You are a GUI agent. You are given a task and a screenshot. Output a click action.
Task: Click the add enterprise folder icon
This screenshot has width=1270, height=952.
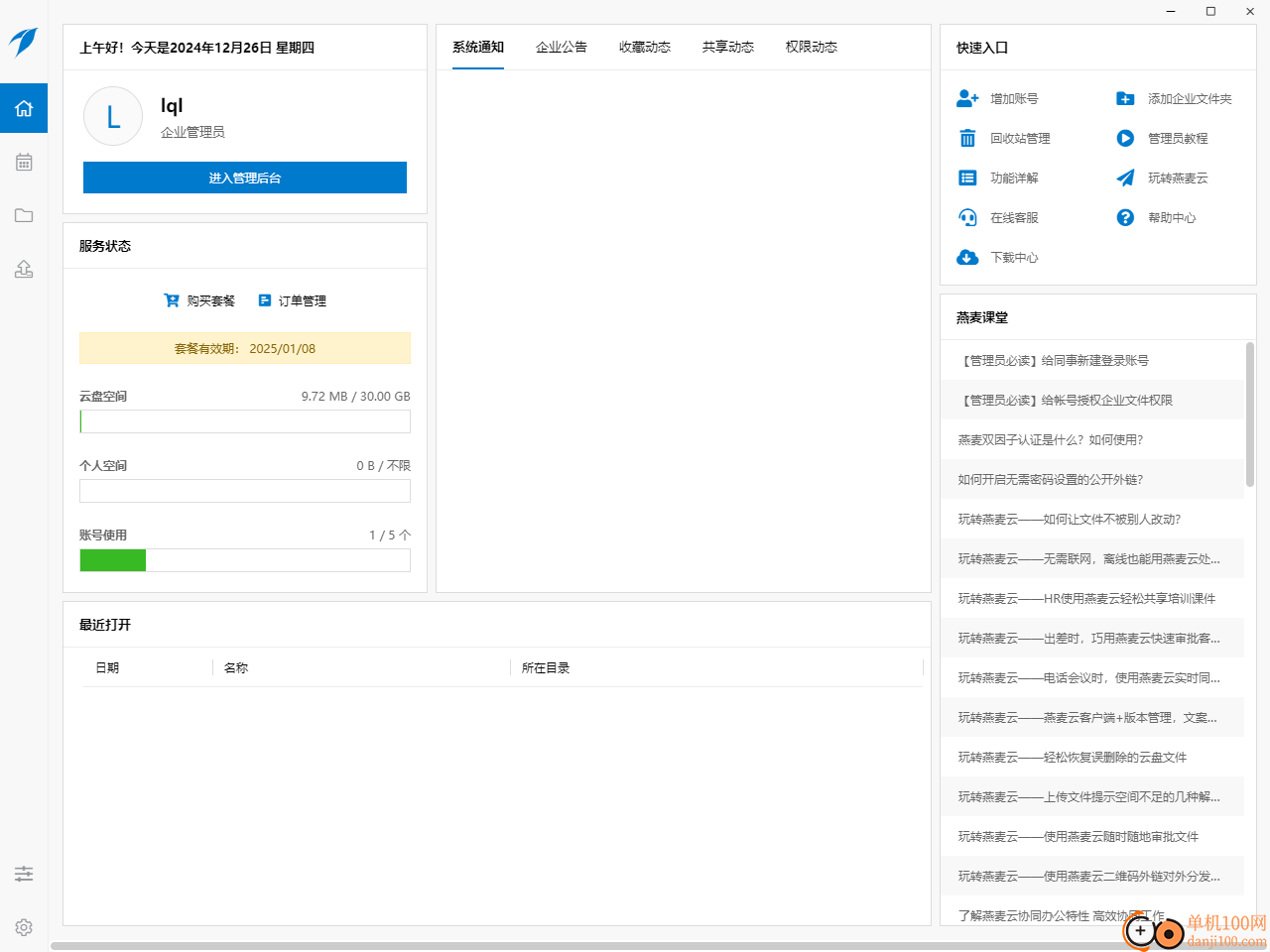pos(1125,98)
